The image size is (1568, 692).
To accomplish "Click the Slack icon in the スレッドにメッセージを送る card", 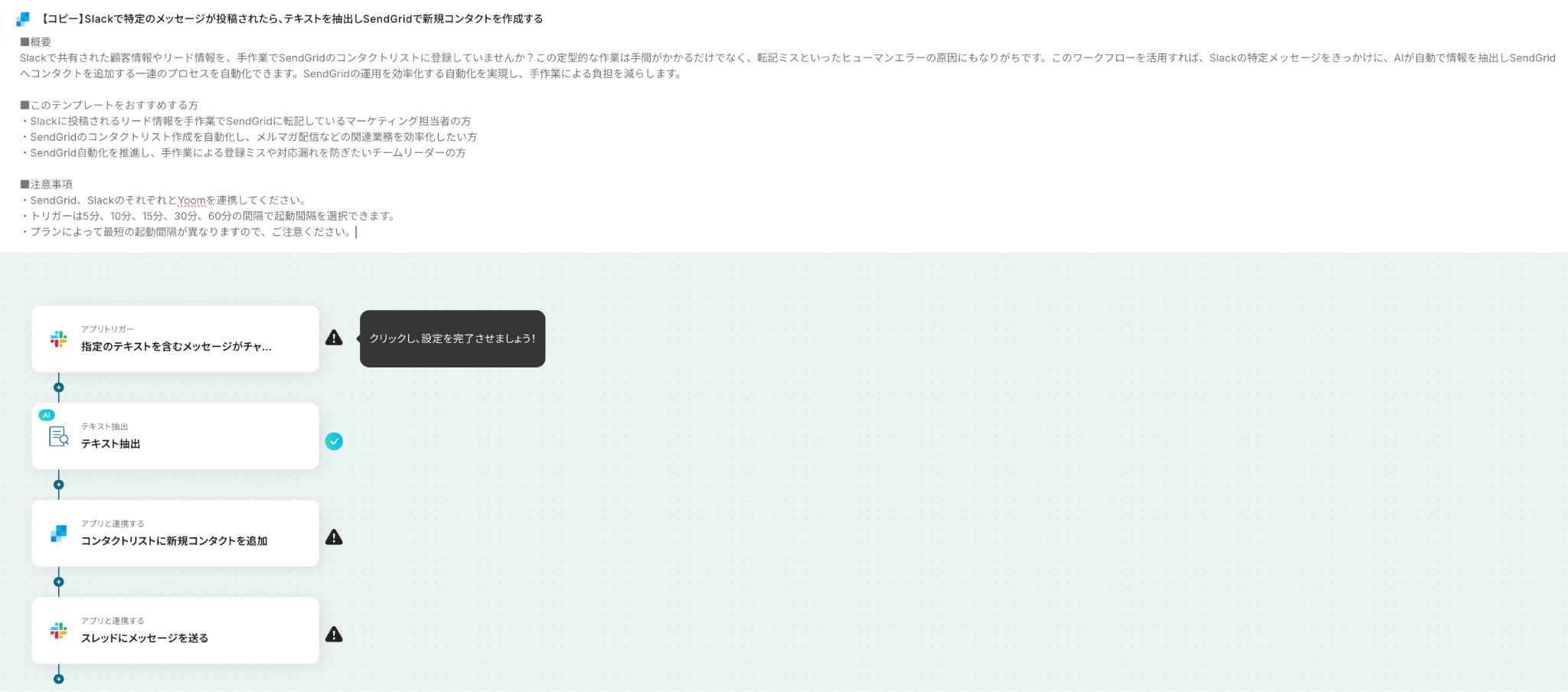I will (59, 631).
